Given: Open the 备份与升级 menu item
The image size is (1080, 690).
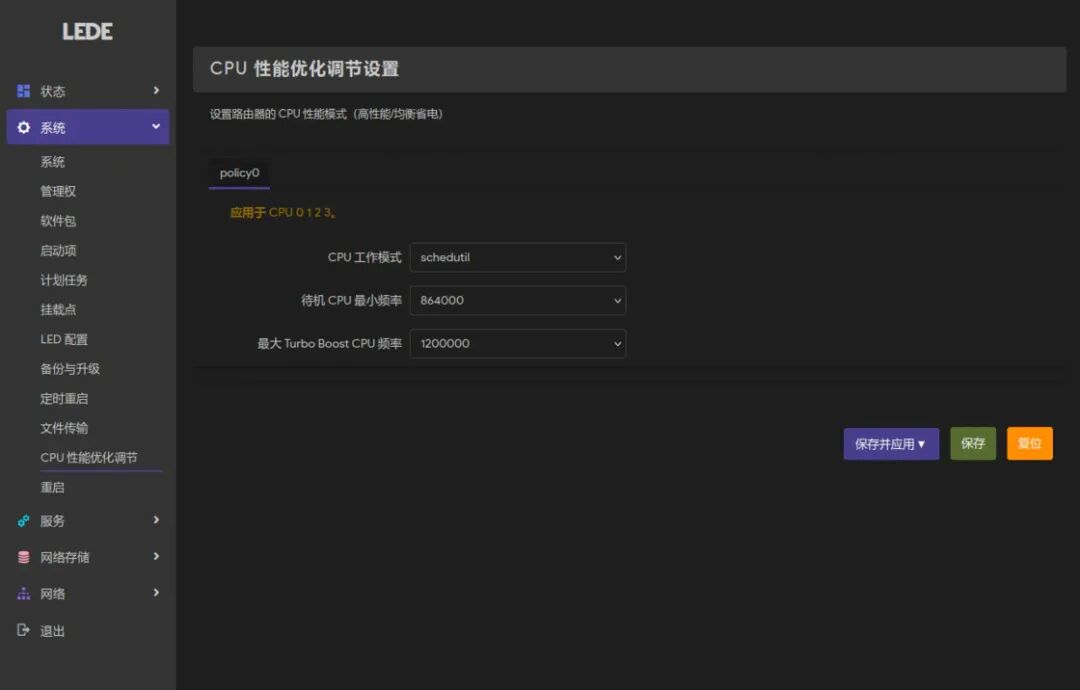Looking at the screenshot, I should click(x=70, y=369).
